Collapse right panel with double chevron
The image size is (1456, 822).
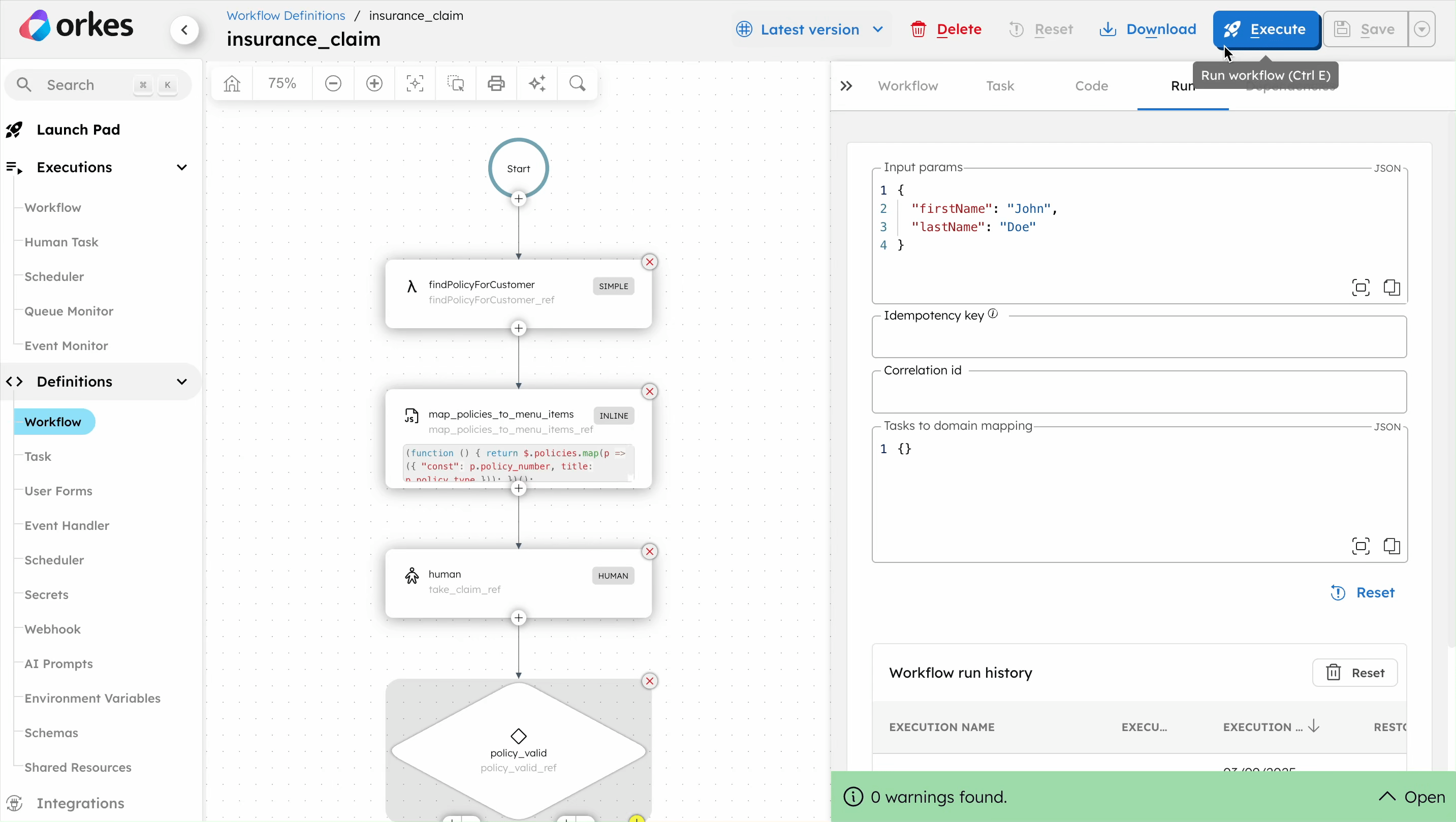[845, 86]
